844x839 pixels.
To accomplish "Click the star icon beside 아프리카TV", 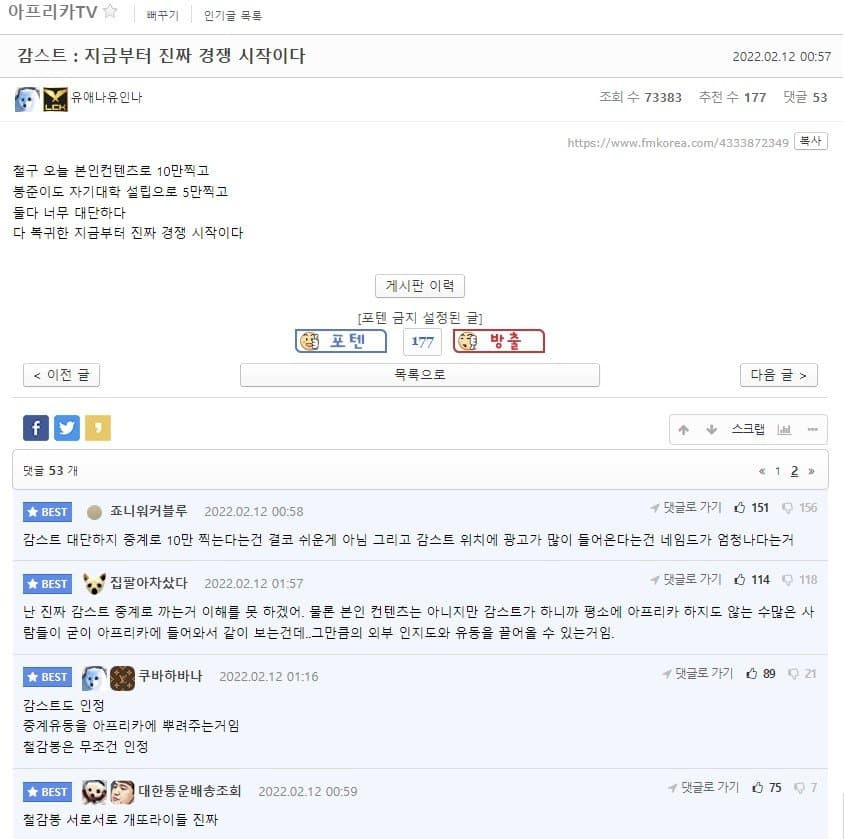I will [110, 11].
